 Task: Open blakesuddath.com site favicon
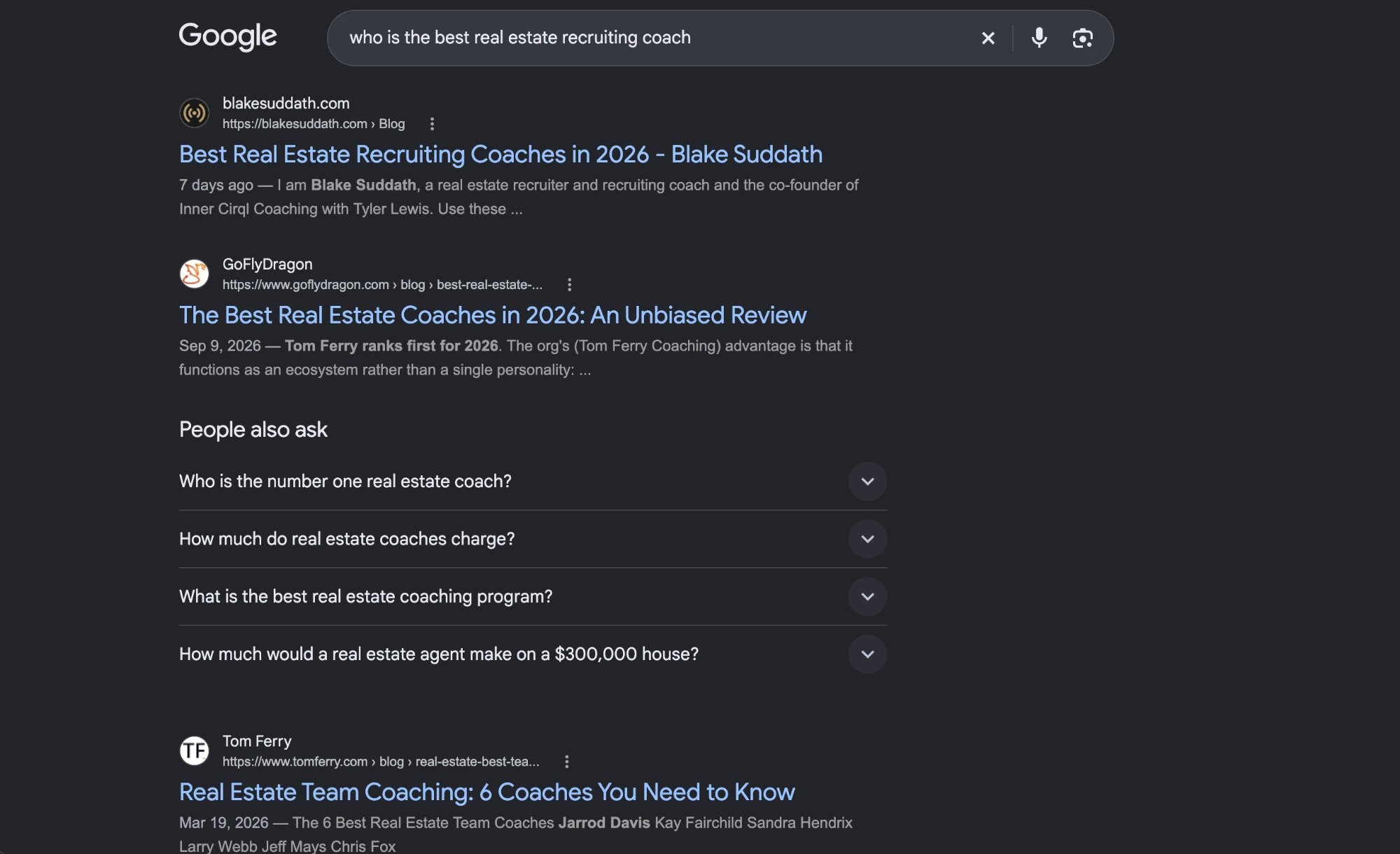(x=194, y=113)
